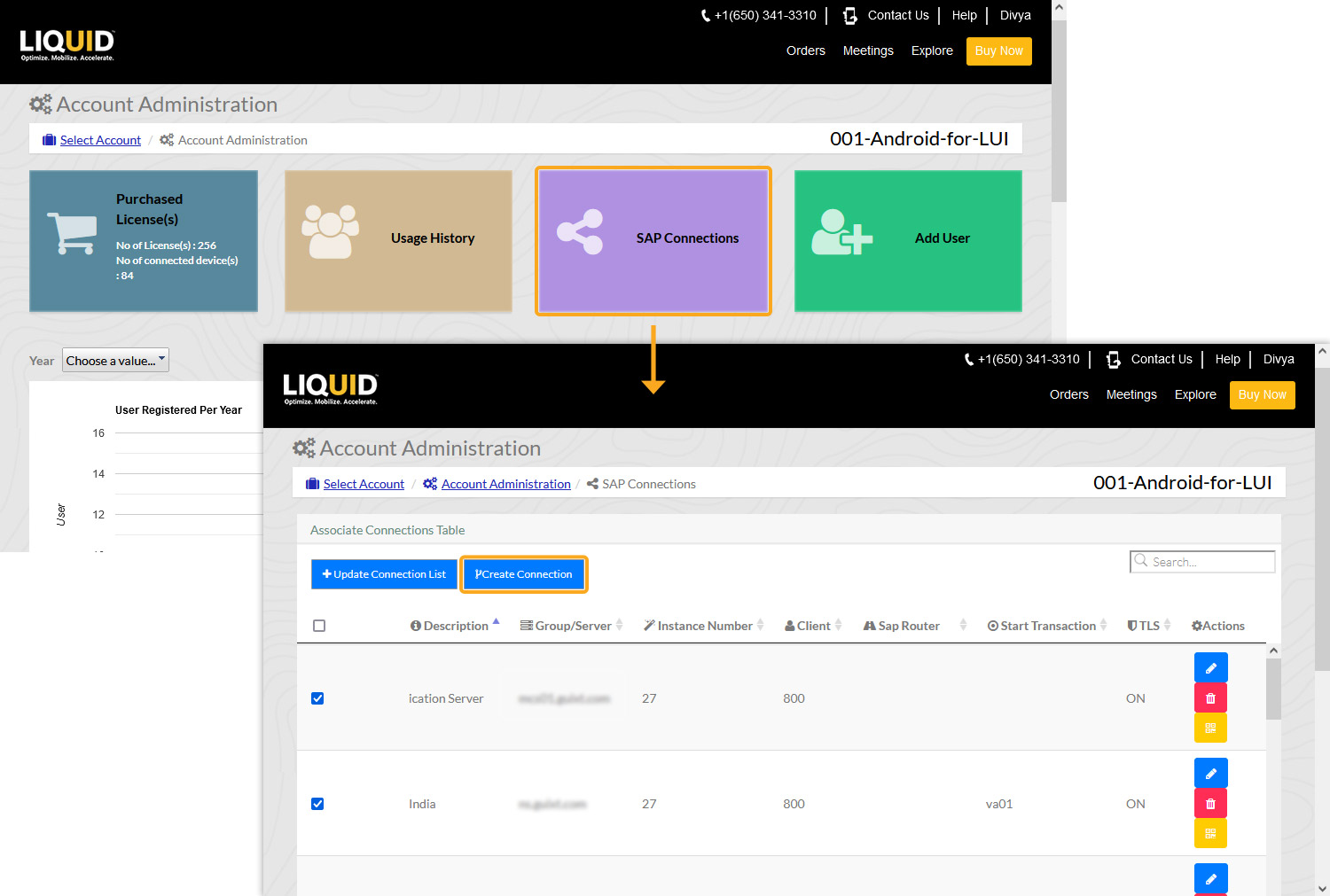The height and width of the screenshot is (896, 1330).
Task: Click back window scrollbar up arrow
Action: click(x=1059, y=9)
